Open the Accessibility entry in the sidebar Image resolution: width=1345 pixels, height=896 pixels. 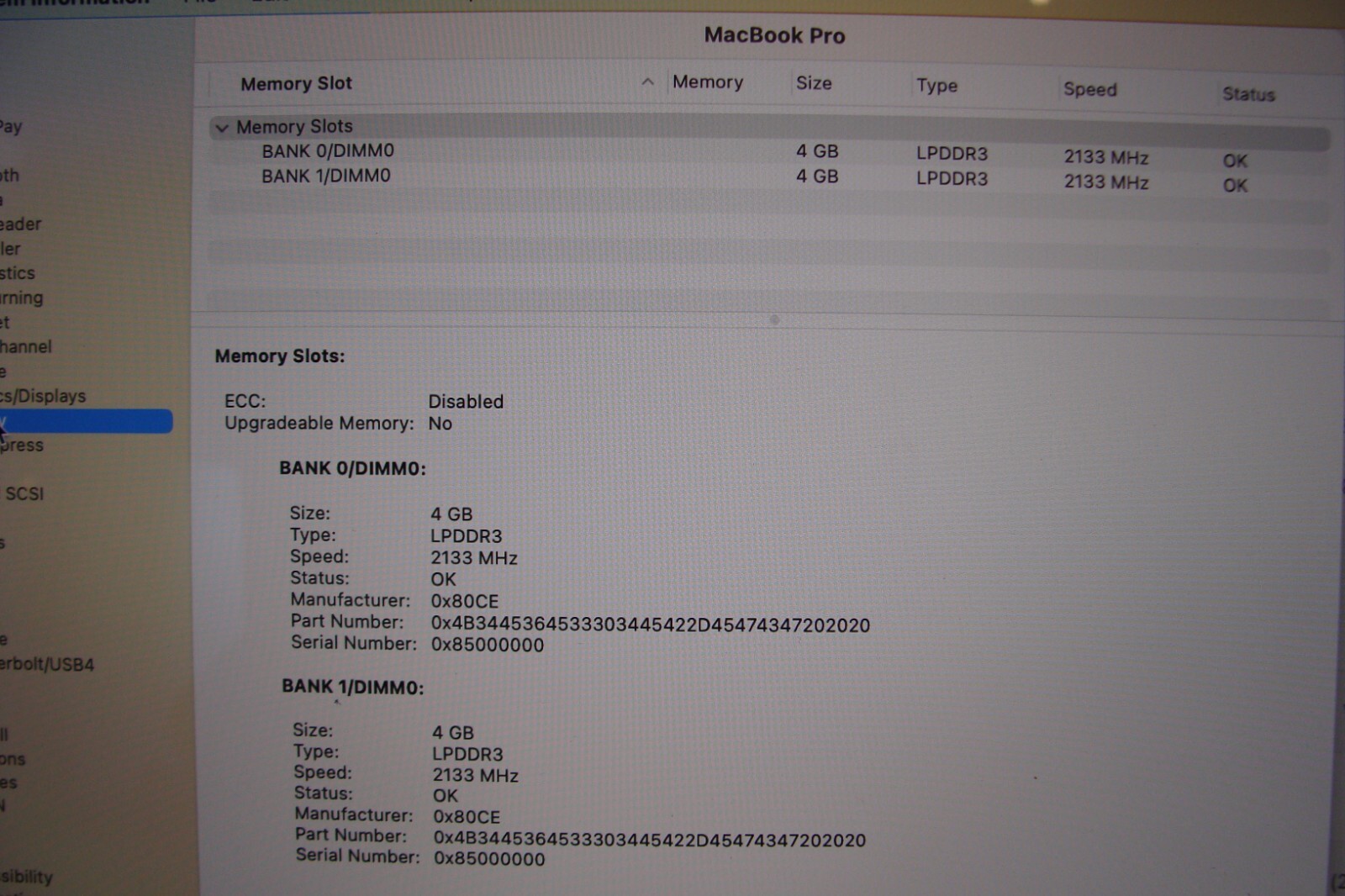tap(27, 877)
